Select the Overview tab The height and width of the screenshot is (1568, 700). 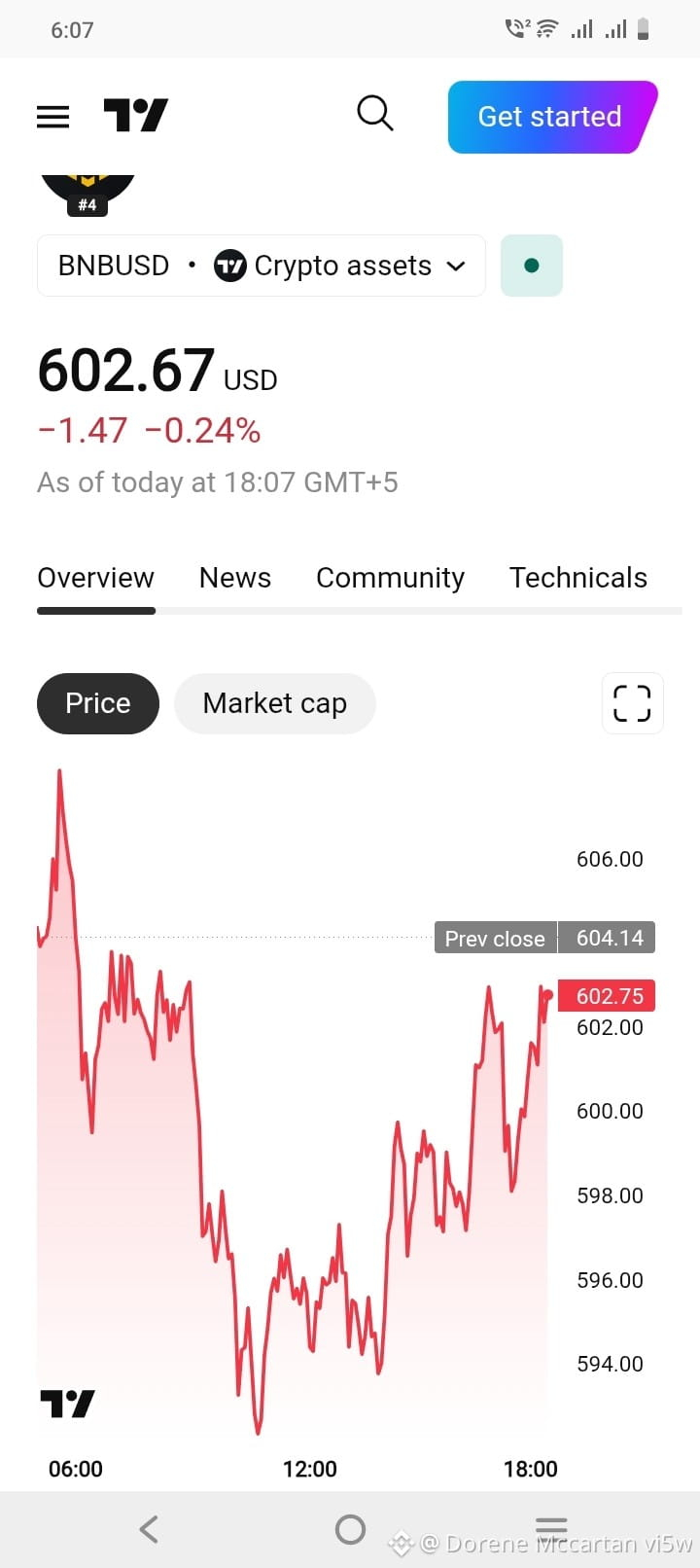click(96, 578)
